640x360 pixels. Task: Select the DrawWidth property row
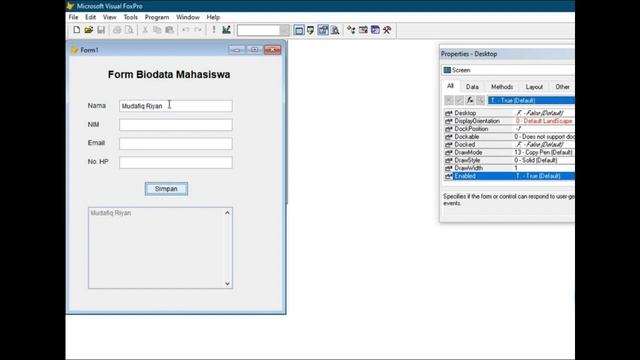[x=509, y=168]
